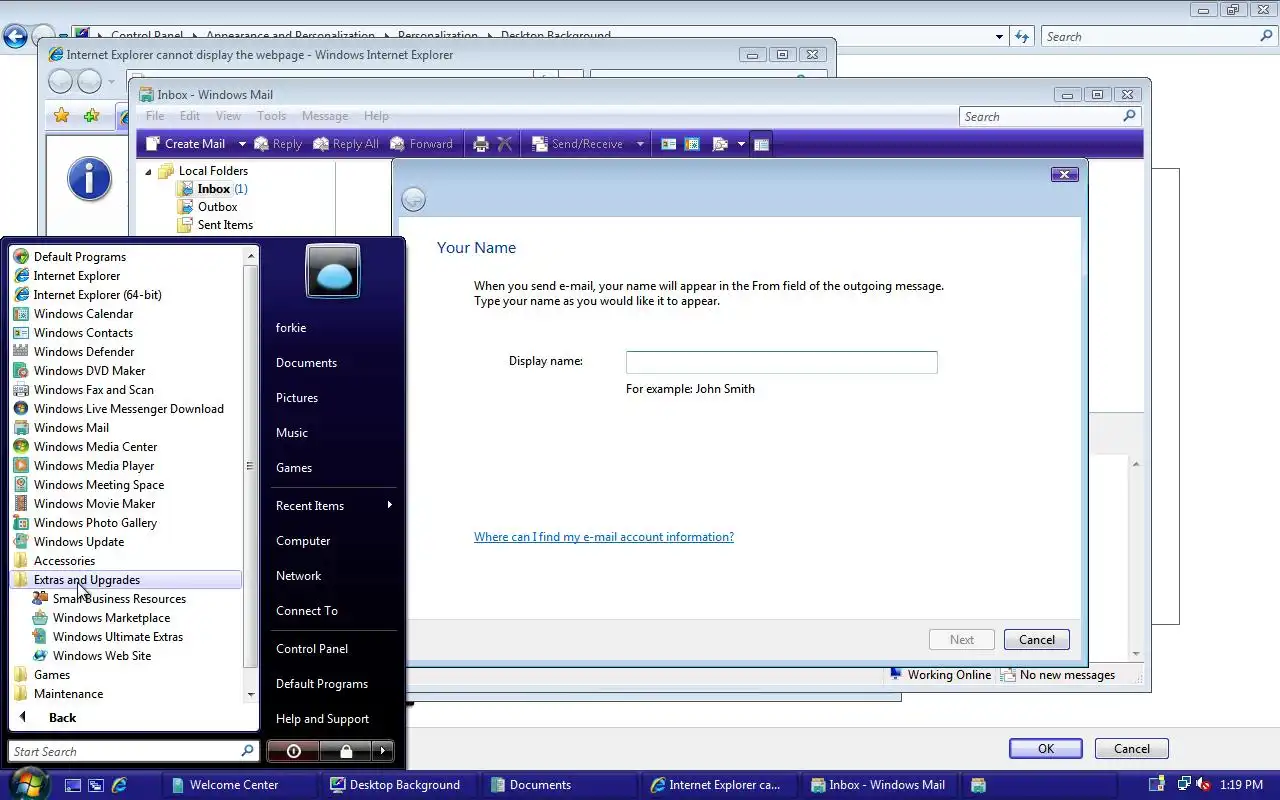Viewport: 1280px width, 800px height.
Task: Click the Reply toolbar button
Action: pos(278,144)
